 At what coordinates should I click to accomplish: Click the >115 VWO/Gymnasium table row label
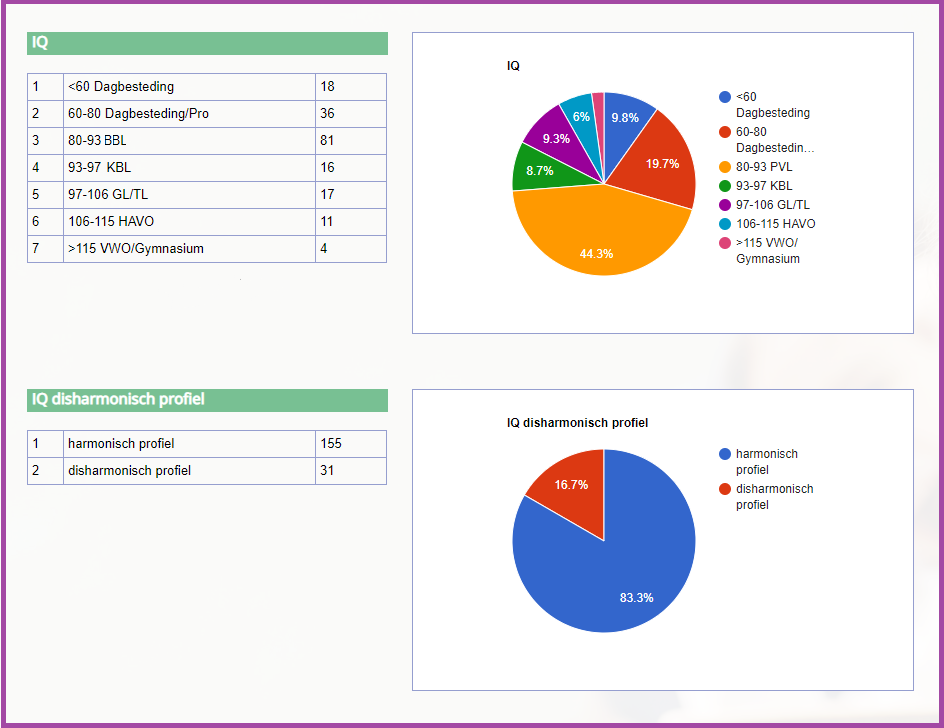point(189,249)
